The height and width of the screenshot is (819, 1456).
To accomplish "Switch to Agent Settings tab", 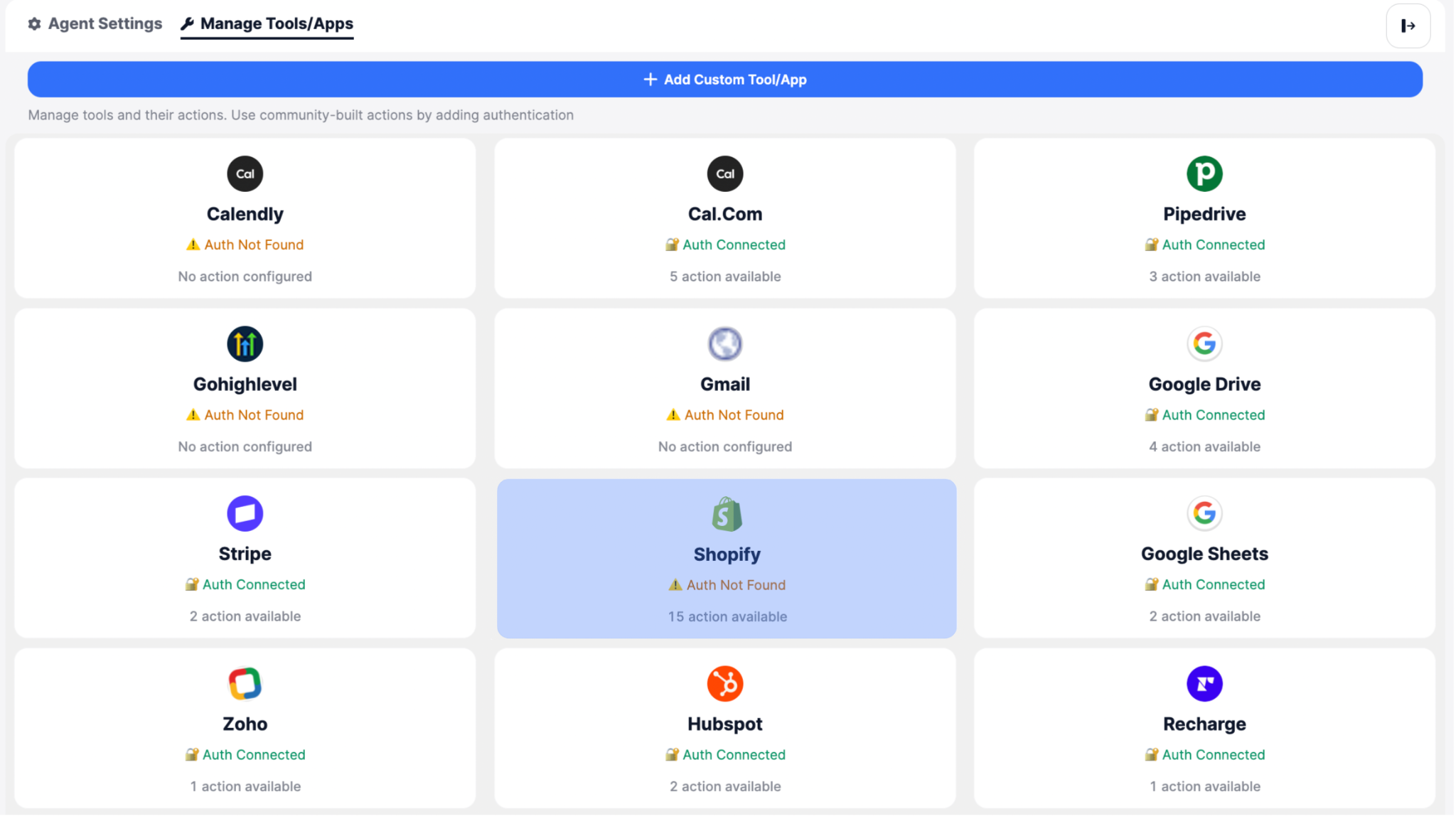I will (95, 23).
